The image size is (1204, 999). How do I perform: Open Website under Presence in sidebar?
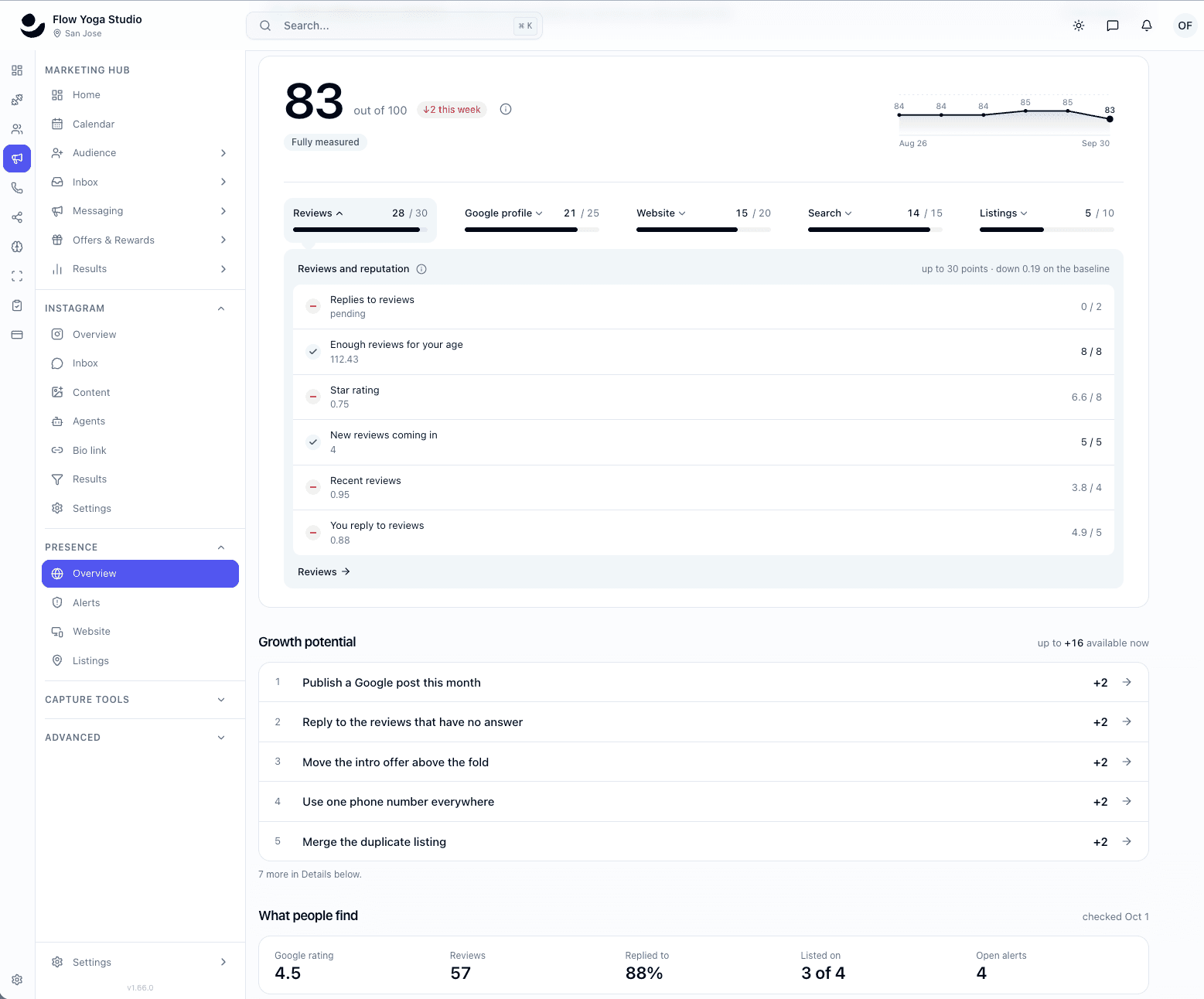coord(140,632)
